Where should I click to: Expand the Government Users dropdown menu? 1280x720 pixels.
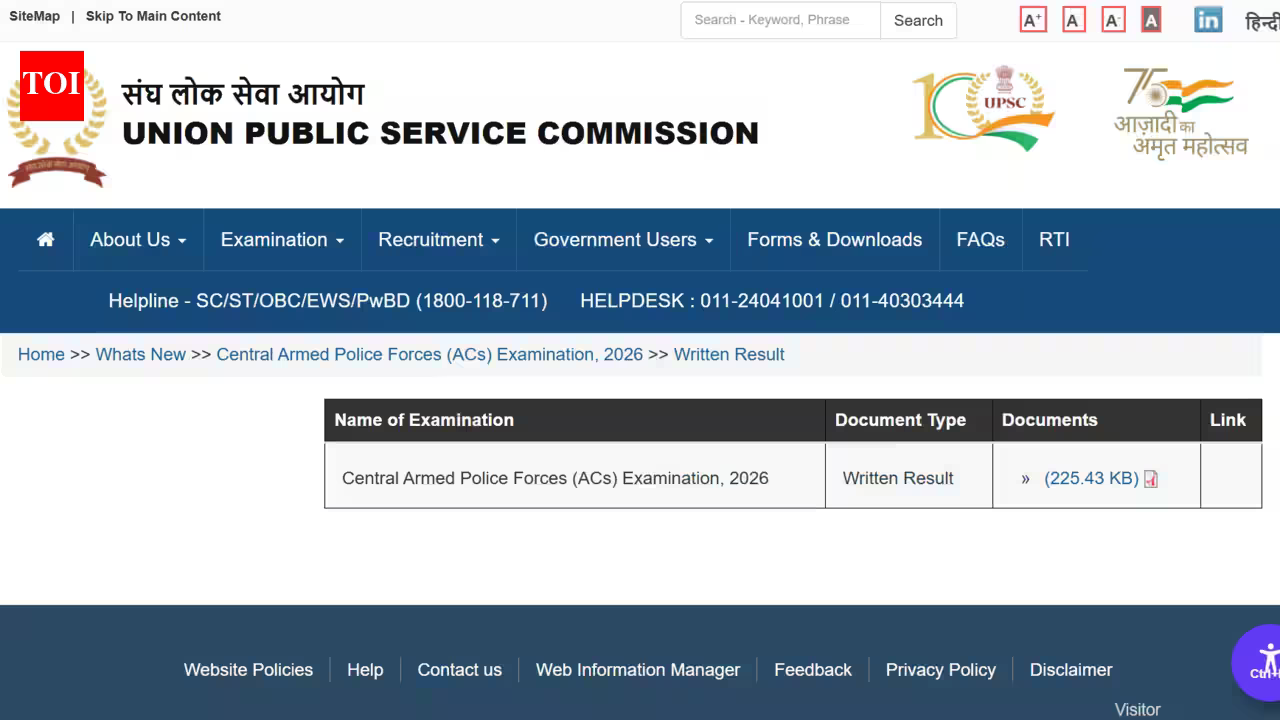[623, 240]
